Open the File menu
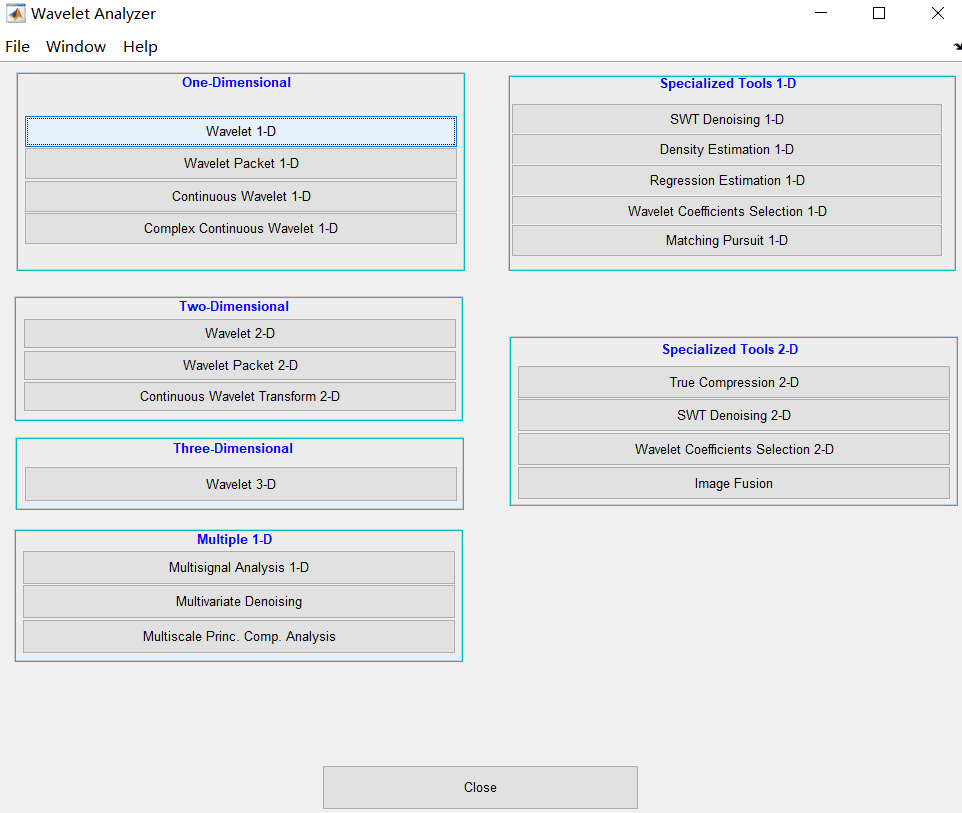 click(x=17, y=47)
